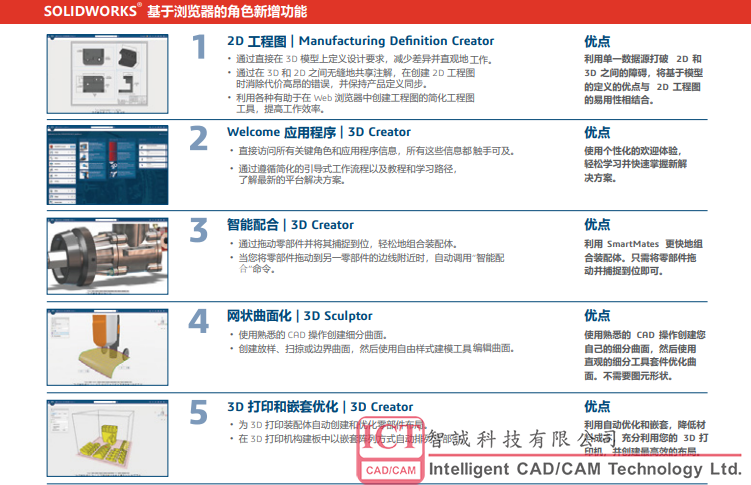The width and height of the screenshot is (751, 485).
Task: Click benefit text '使用熟悉的 CAD 操作创建您自己的细分曲面'
Action: click(x=645, y=355)
